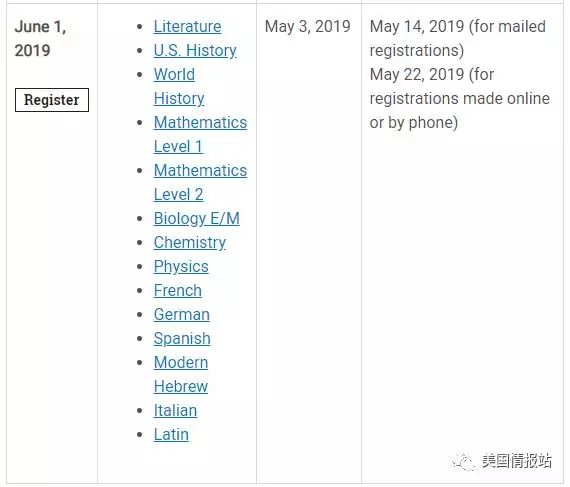Open the Literature subject link

click(x=187, y=27)
